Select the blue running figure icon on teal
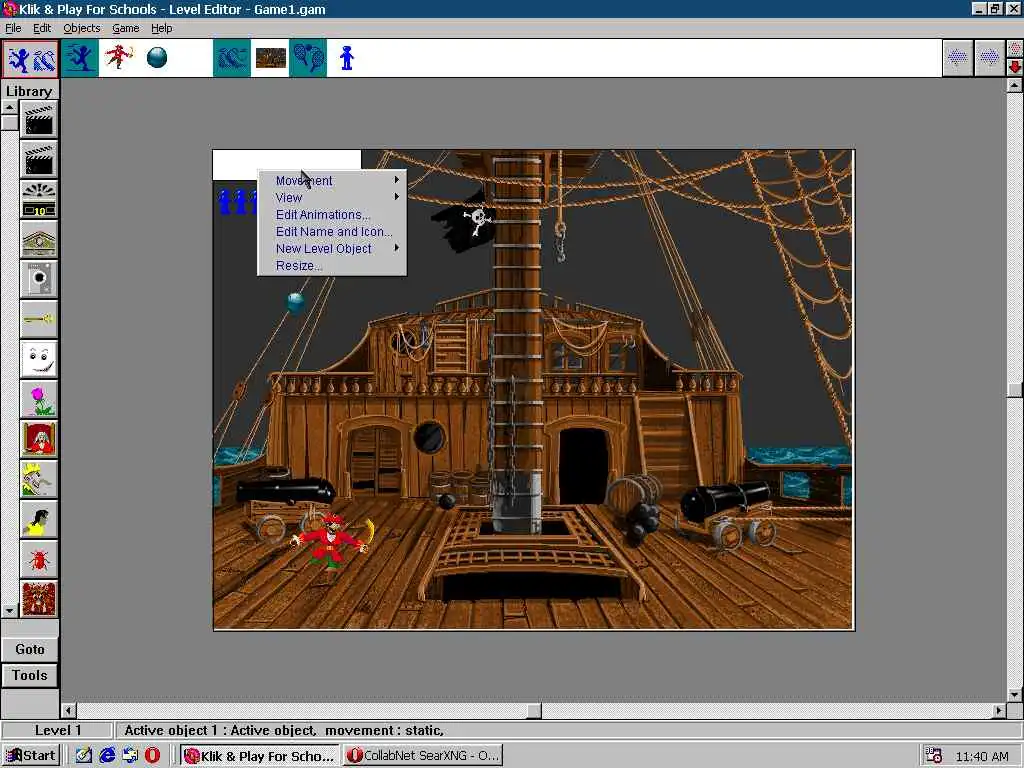Image resolution: width=1024 pixels, height=768 pixels. pyautogui.click(x=80, y=58)
